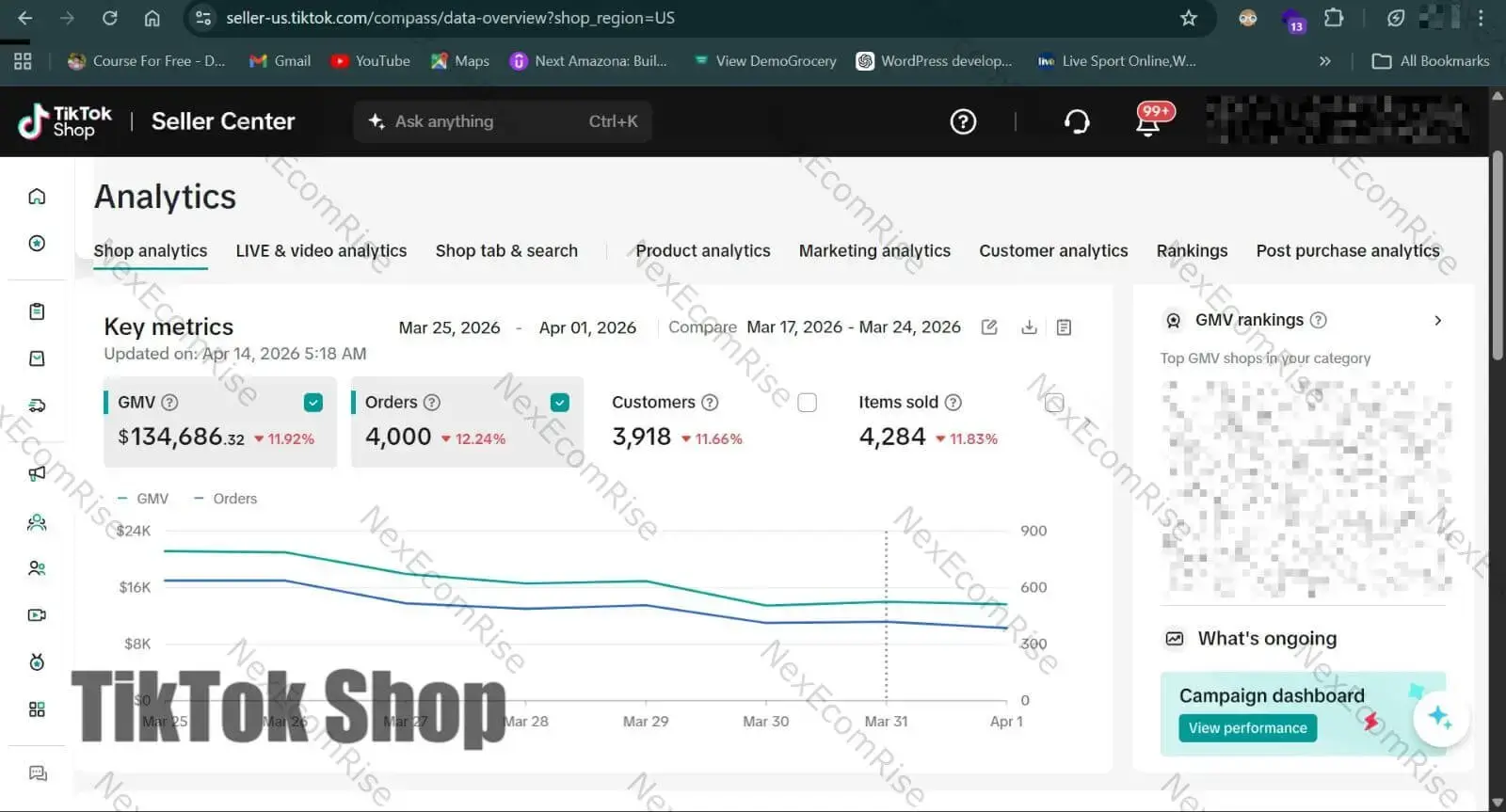This screenshot has height=812, width=1506.
Task: Expand GMV rankings with arrow
Action: coord(1437,320)
